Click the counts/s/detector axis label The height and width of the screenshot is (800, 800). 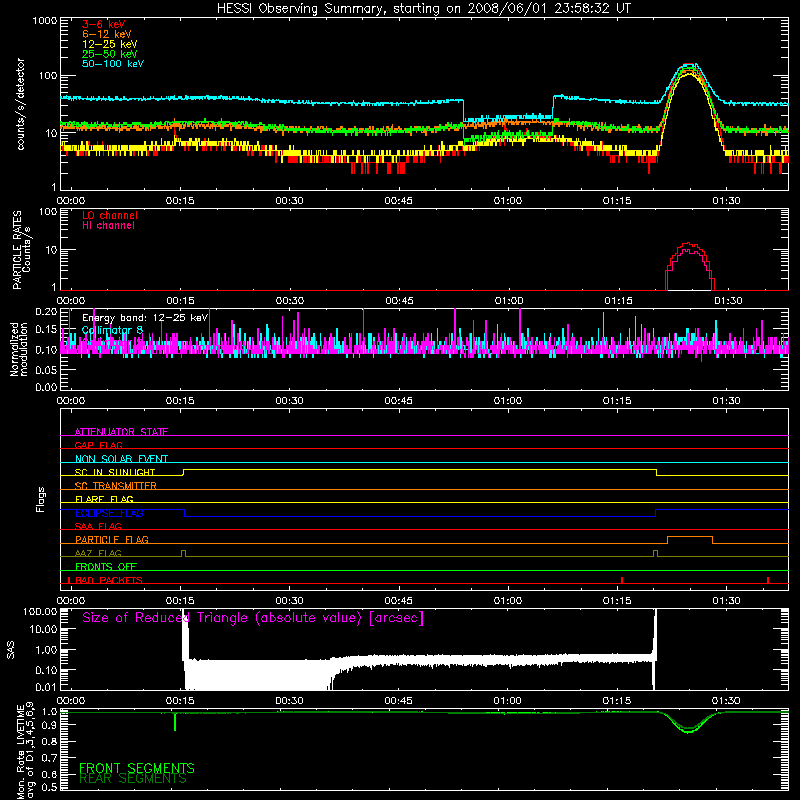(20, 104)
